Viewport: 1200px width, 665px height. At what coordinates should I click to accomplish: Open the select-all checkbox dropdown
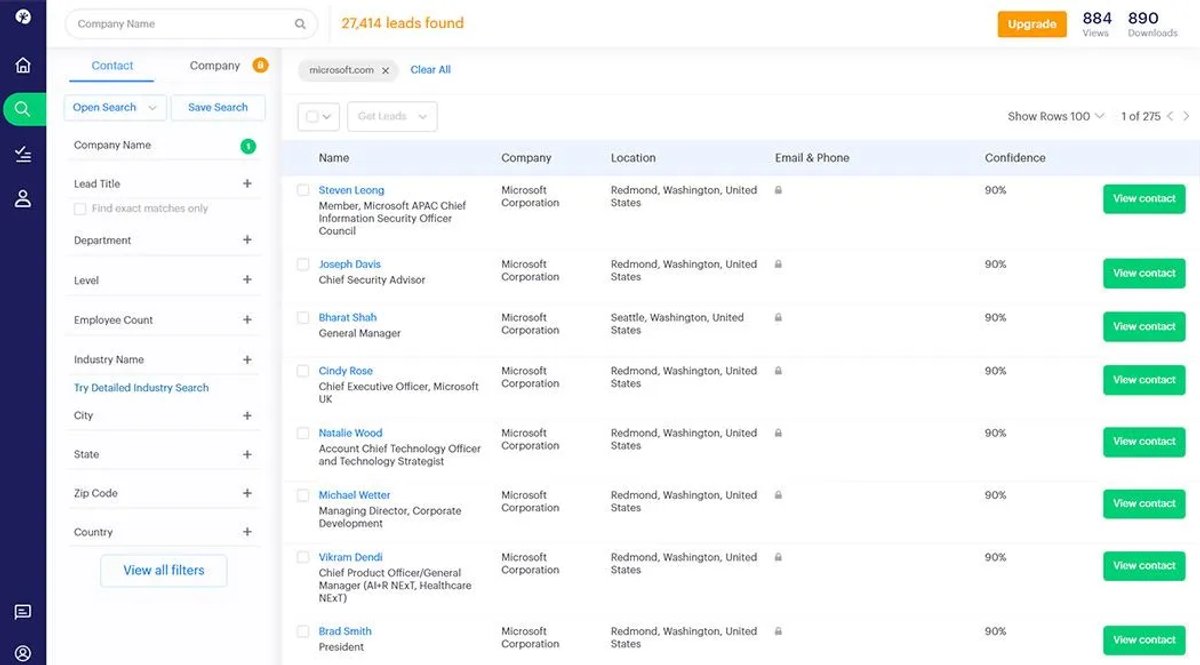click(319, 116)
